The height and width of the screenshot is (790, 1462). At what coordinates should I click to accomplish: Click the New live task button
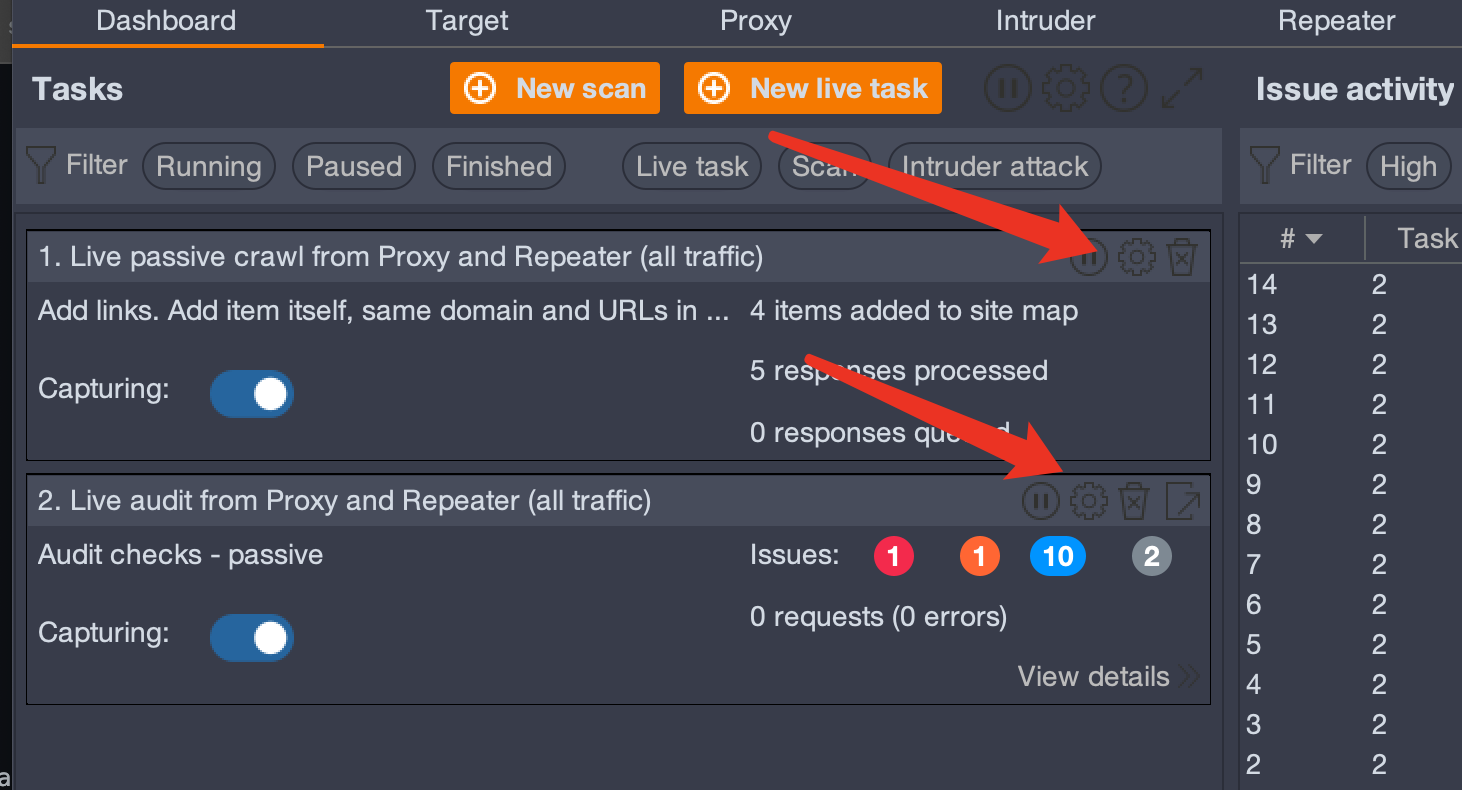[813, 88]
